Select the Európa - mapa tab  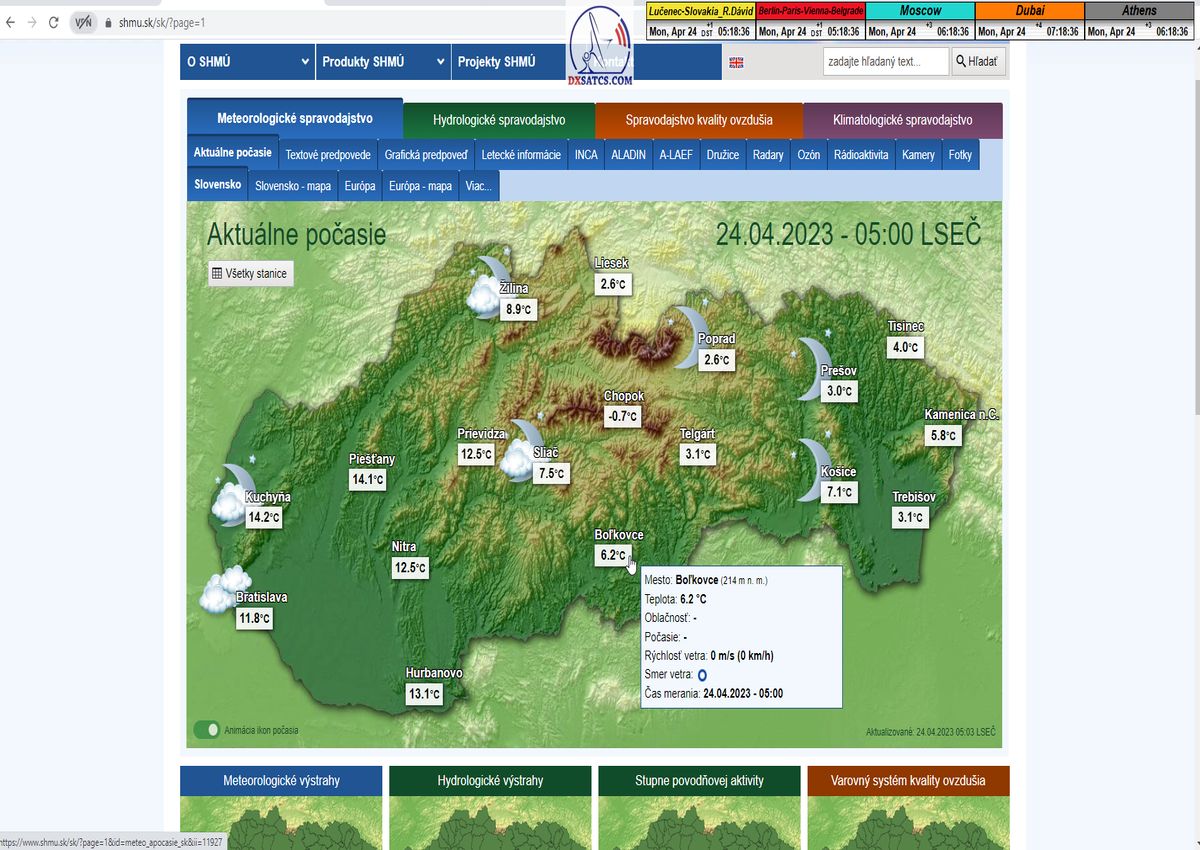click(420, 186)
